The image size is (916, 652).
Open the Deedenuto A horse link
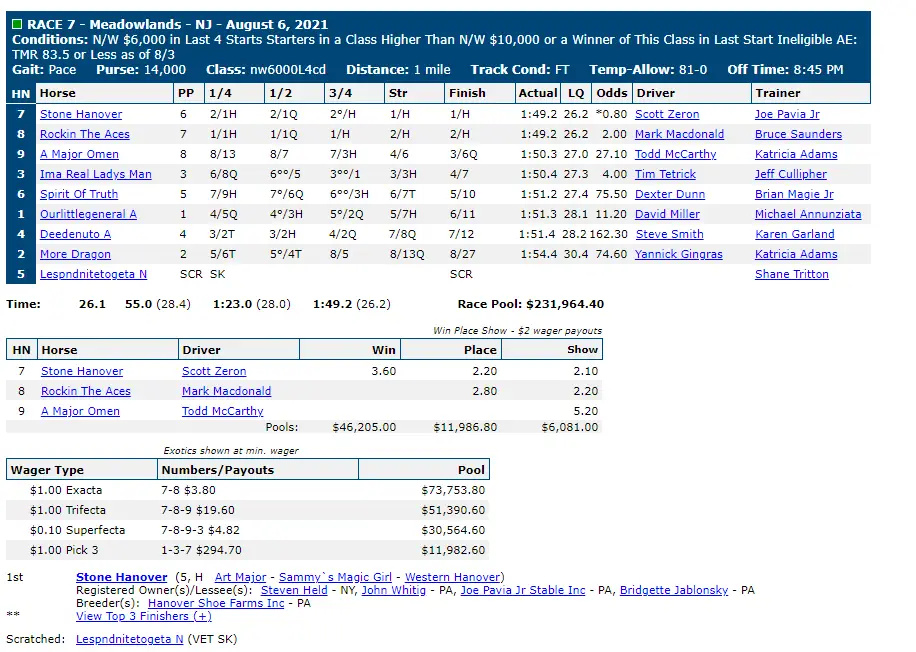[75, 234]
